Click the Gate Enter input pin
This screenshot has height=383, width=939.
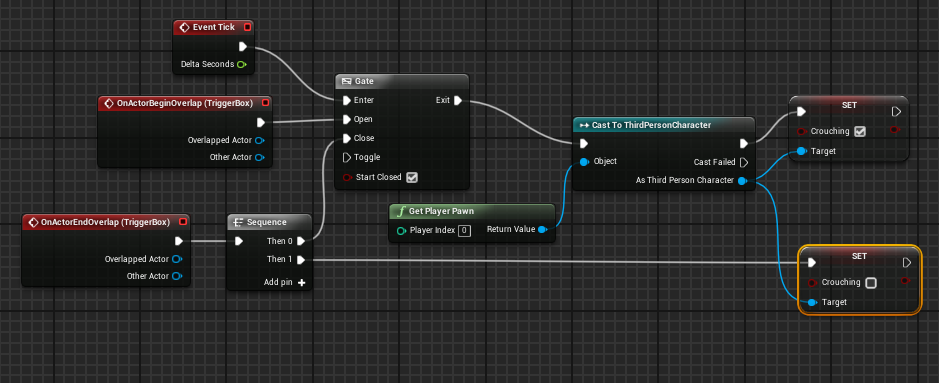pos(347,100)
